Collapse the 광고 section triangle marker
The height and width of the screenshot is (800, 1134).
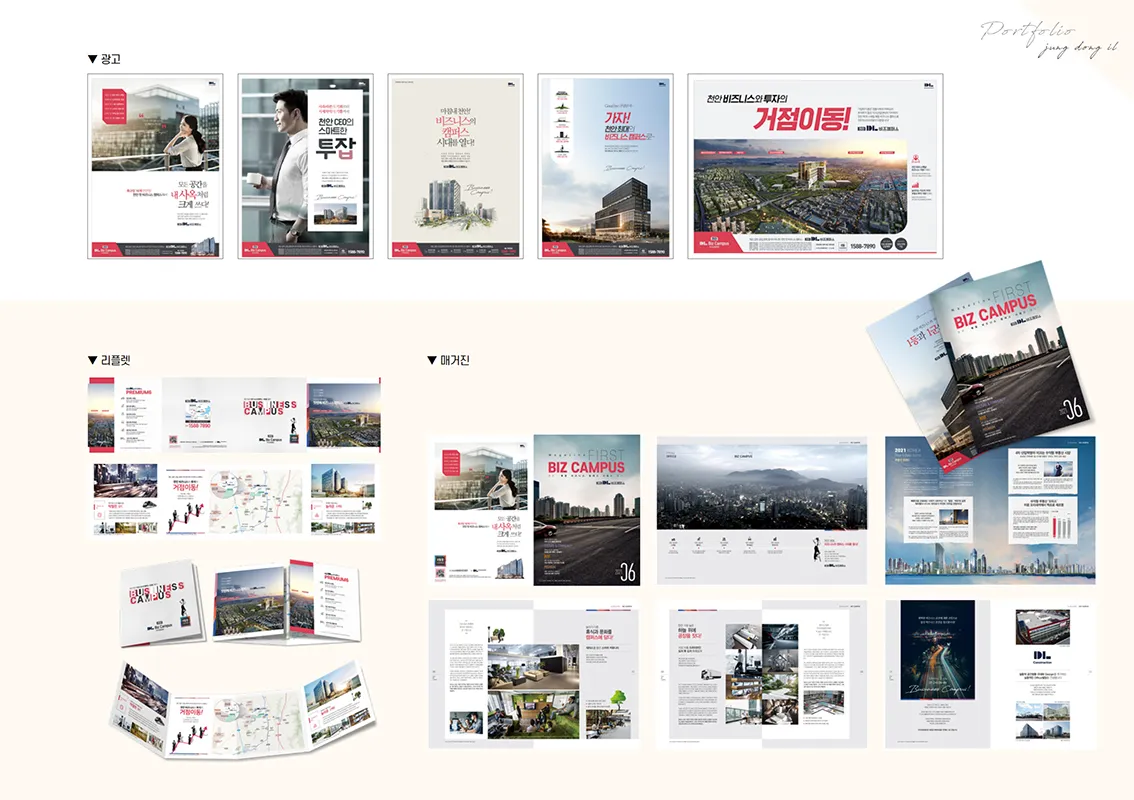coord(93,60)
